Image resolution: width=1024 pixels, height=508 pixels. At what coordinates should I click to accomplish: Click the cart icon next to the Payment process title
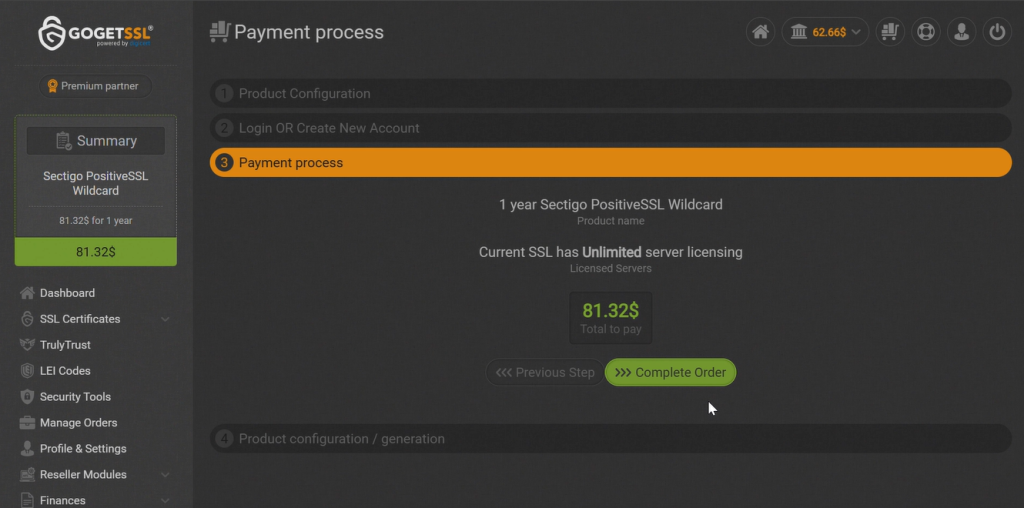click(220, 32)
